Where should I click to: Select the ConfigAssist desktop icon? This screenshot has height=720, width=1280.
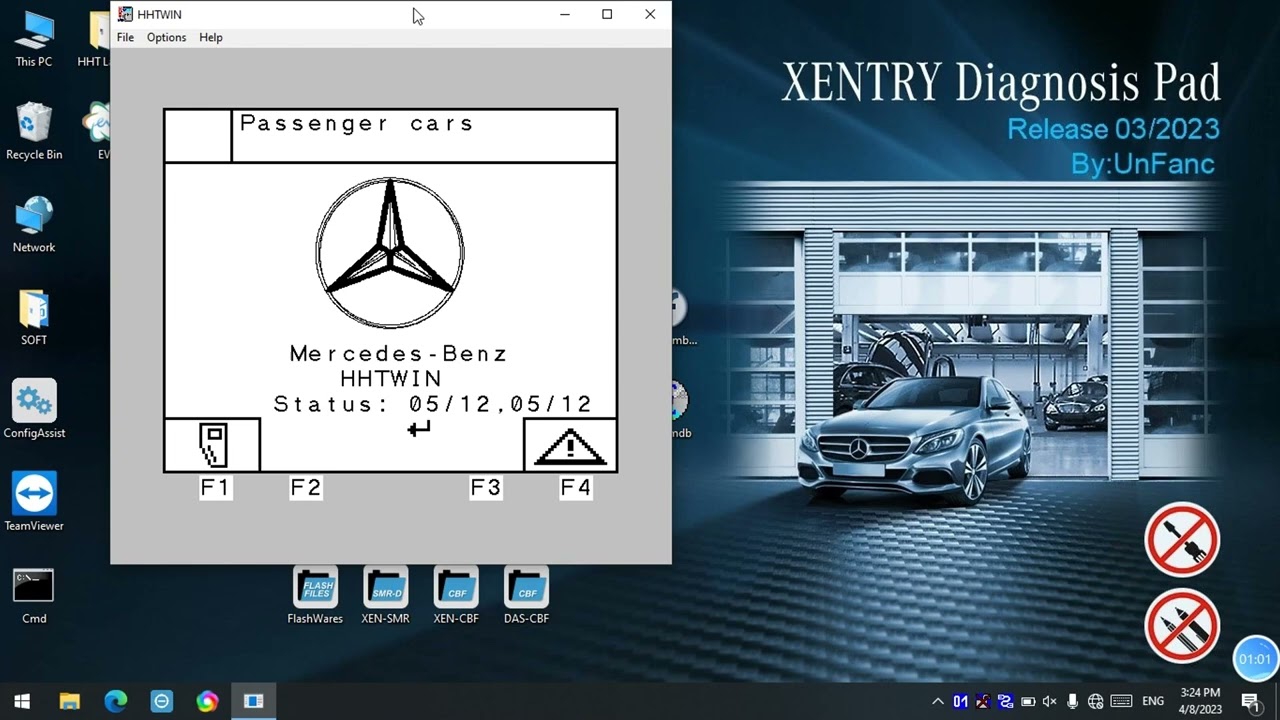[34, 409]
